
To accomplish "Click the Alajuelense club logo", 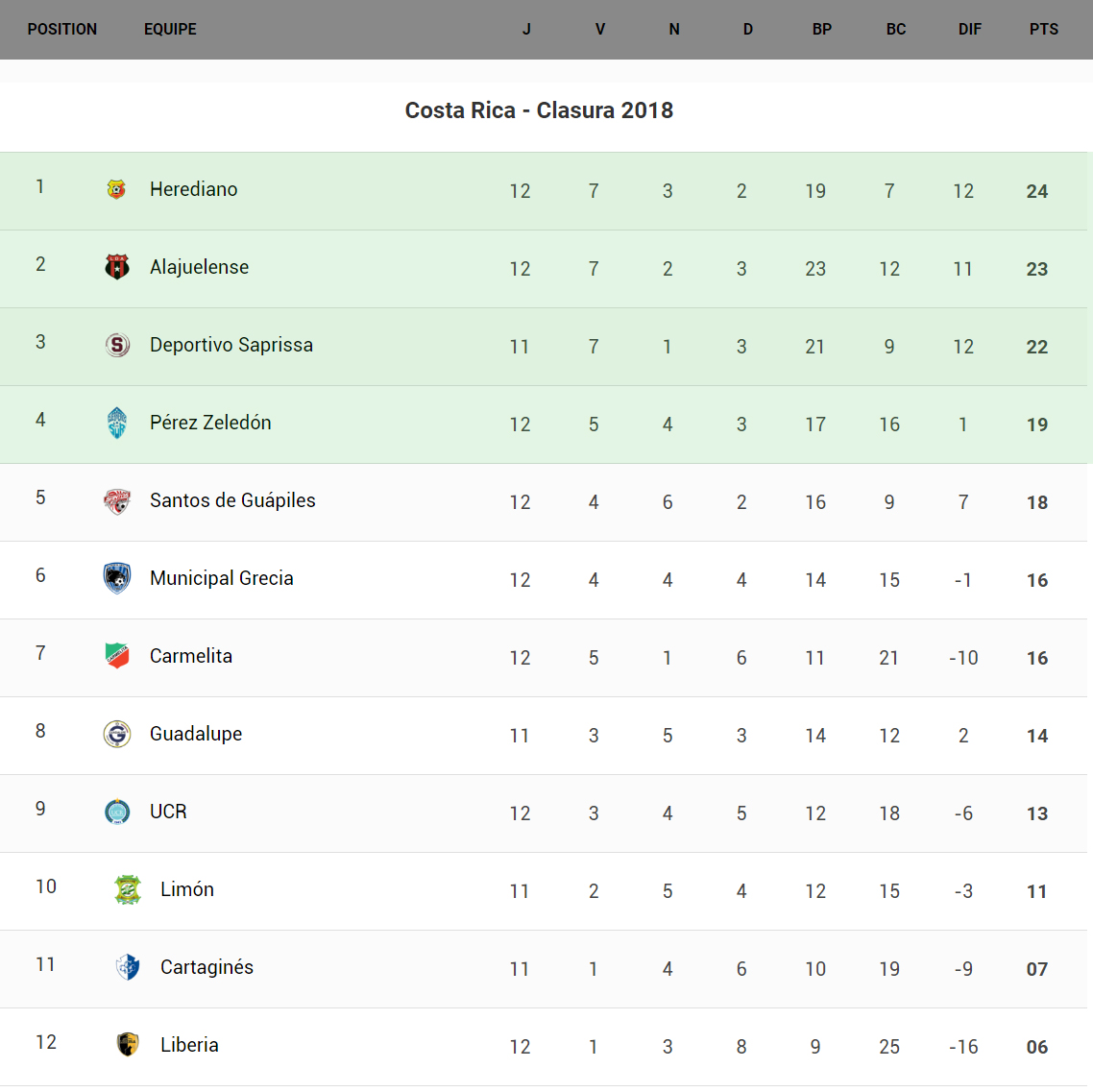I will click(x=117, y=267).
